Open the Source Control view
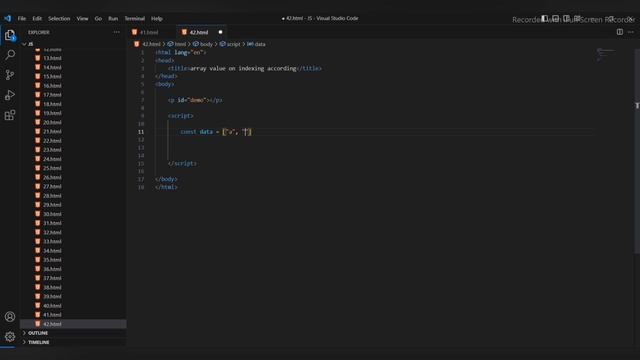The height and width of the screenshot is (360, 640). [10, 75]
